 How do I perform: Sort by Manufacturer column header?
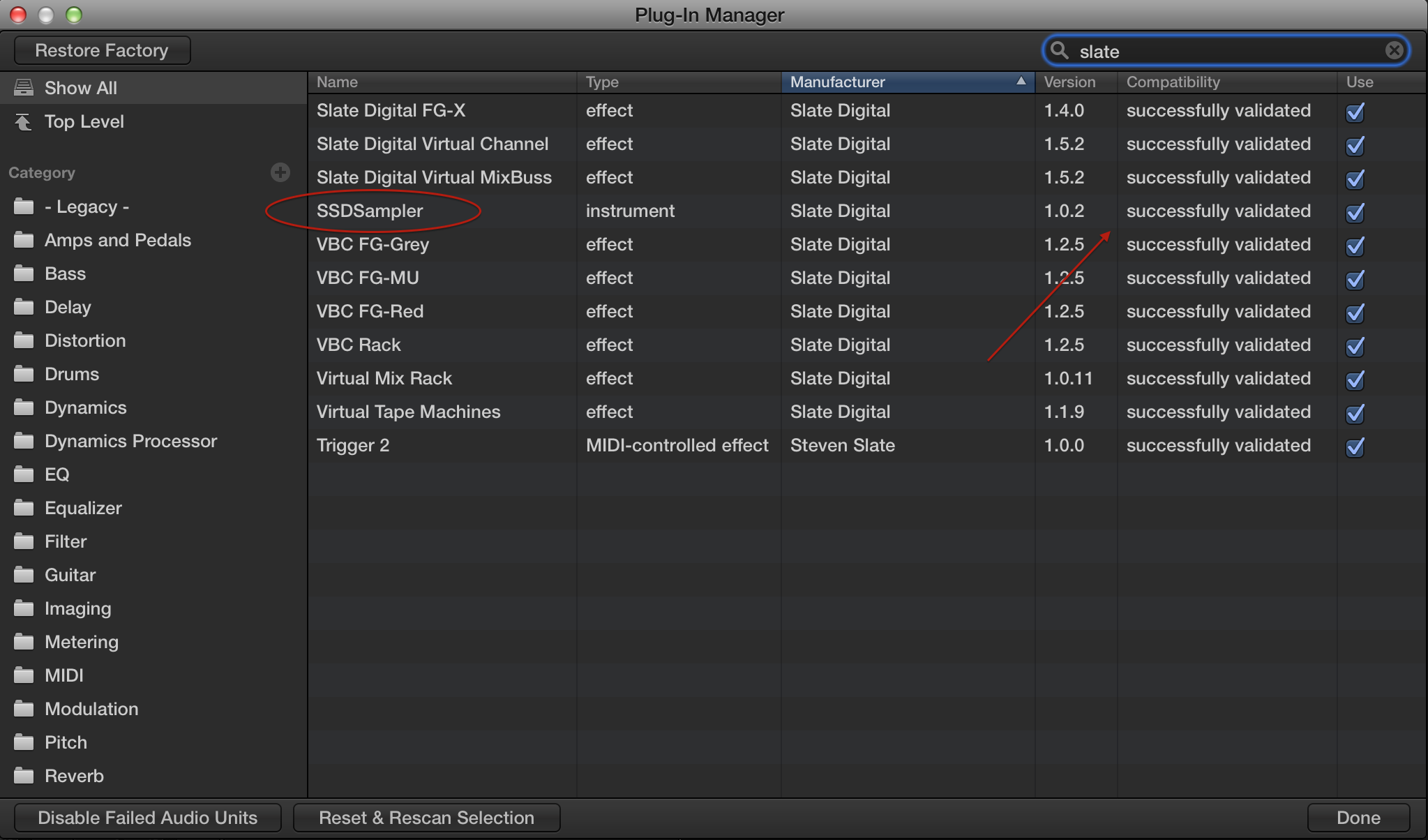(908, 82)
